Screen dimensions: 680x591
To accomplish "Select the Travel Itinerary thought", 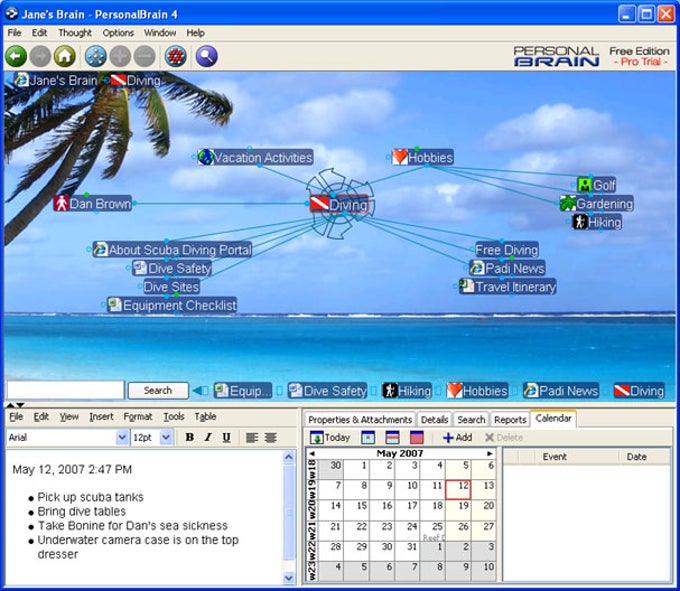I will (x=508, y=287).
